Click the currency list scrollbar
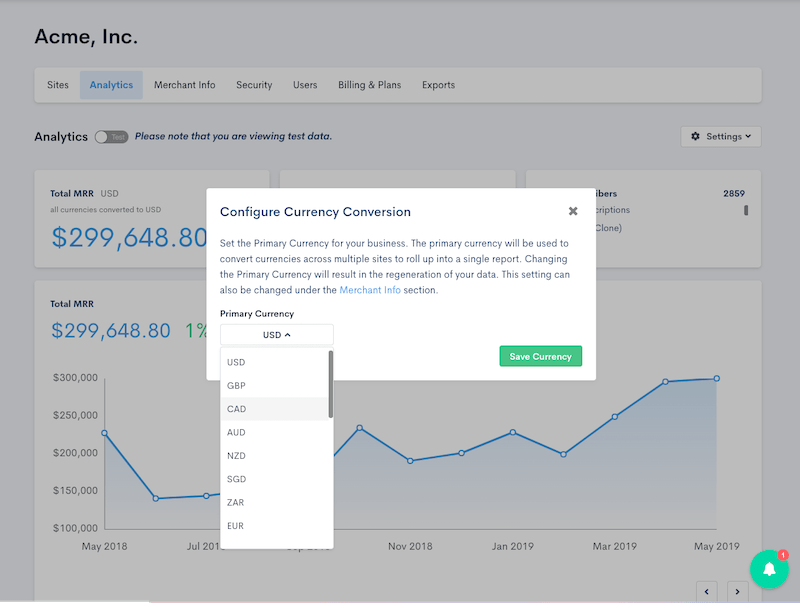 click(x=330, y=384)
